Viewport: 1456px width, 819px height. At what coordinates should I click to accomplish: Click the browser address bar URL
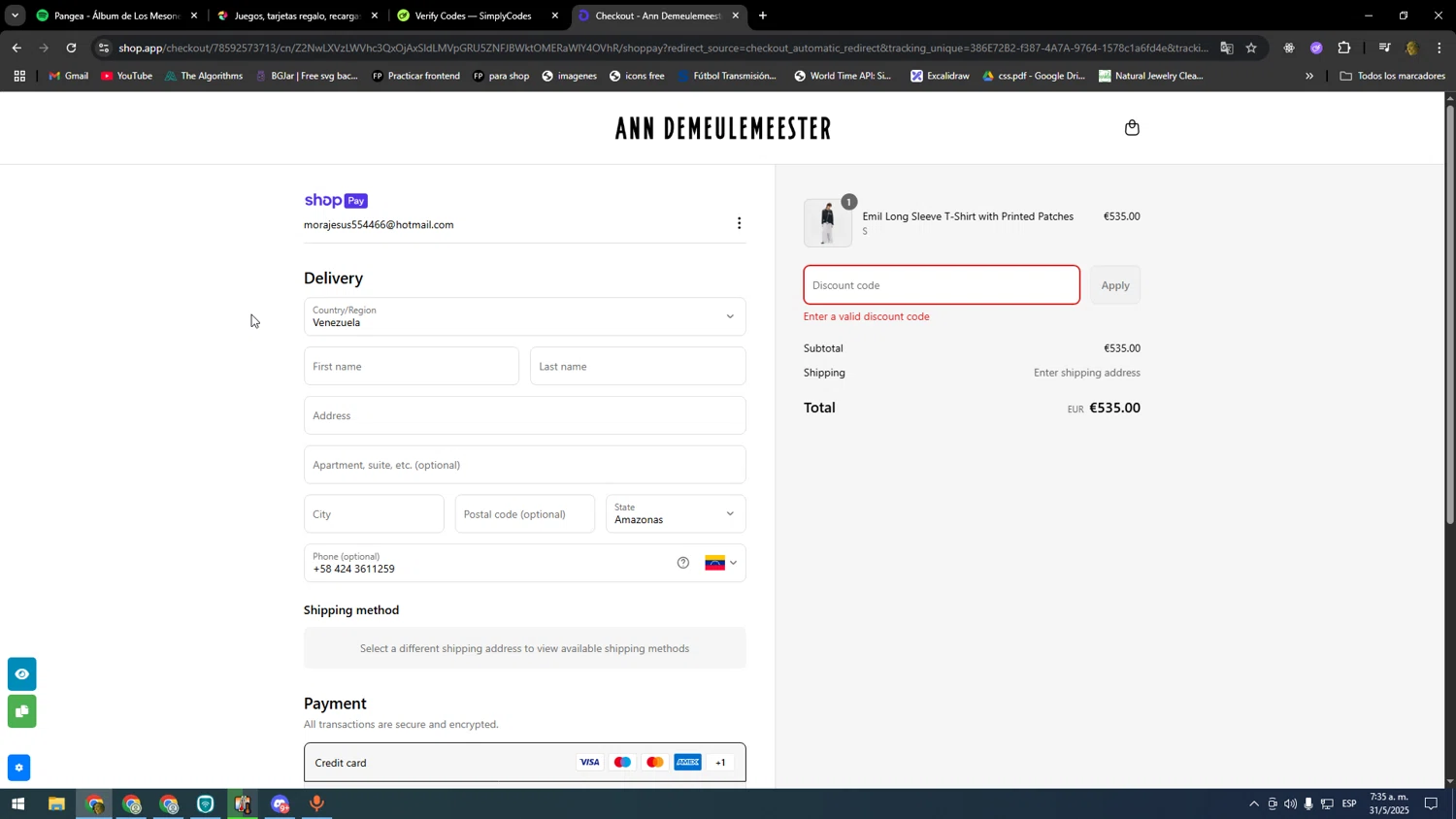click(x=664, y=48)
